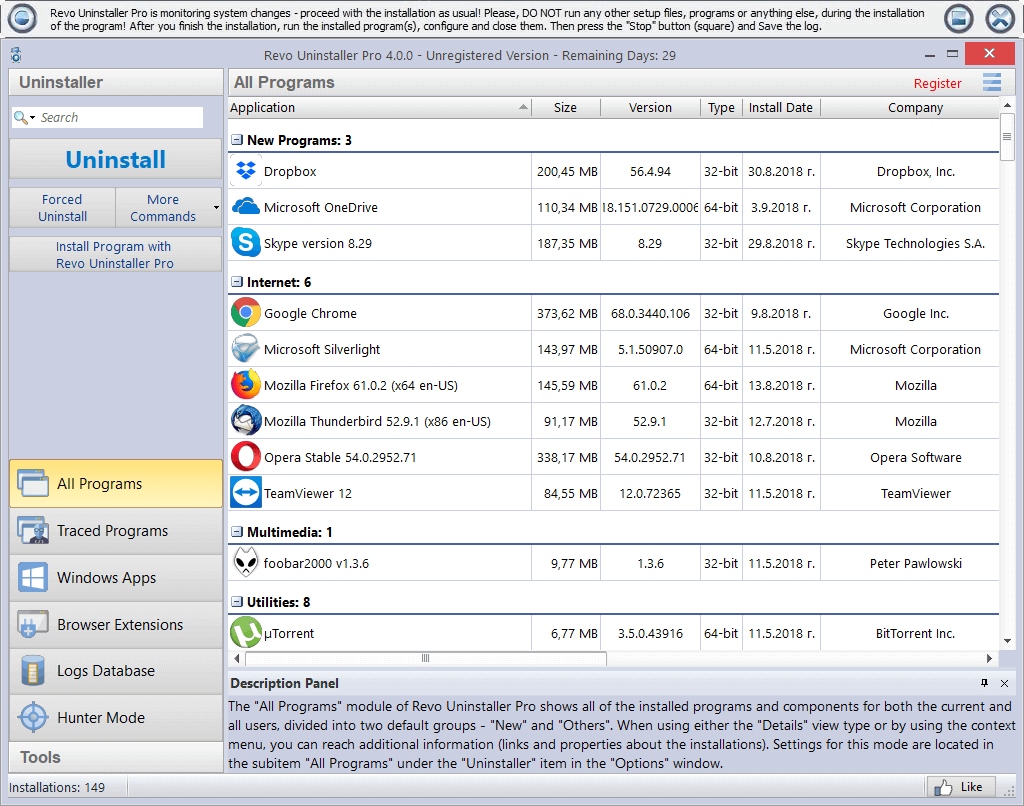This screenshot has width=1024, height=806.
Task: Click the horizontal scrollbar under program list
Action: pyautogui.click(x=426, y=658)
